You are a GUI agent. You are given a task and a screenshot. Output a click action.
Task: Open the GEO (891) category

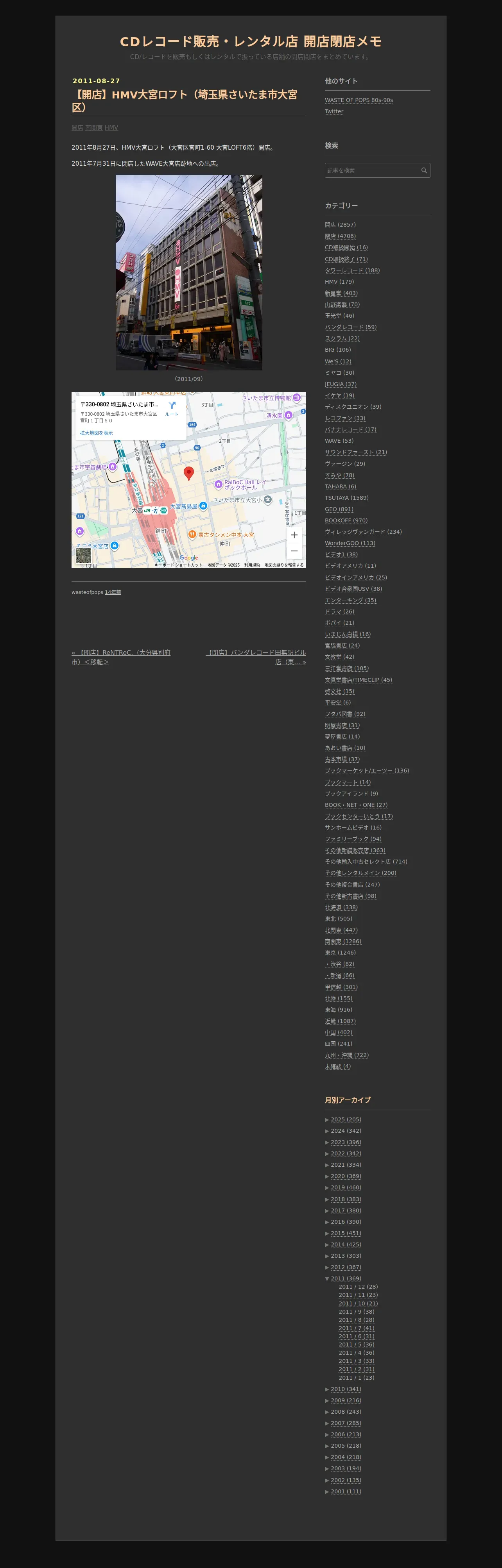[339, 509]
